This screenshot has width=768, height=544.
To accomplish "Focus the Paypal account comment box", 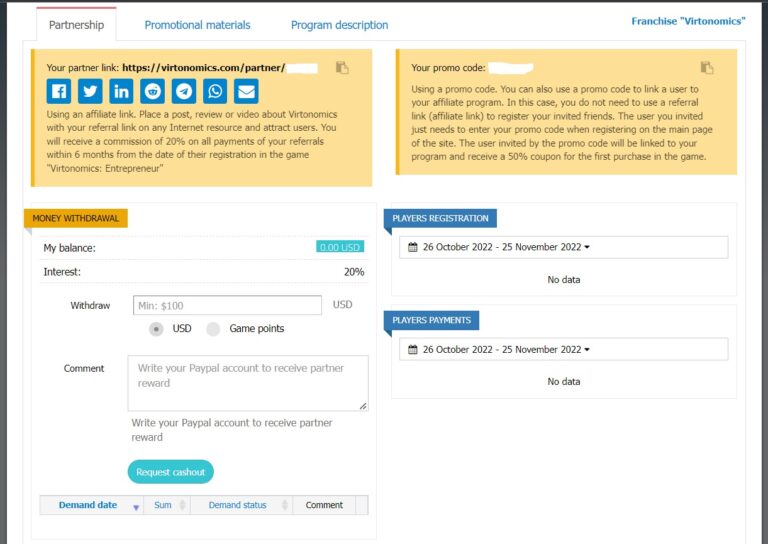I will click(x=247, y=383).
